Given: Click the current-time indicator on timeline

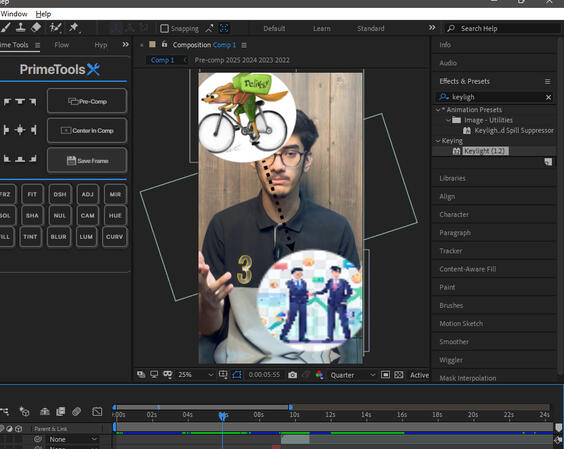Looking at the screenshot, I should click(x=223, y=416).
